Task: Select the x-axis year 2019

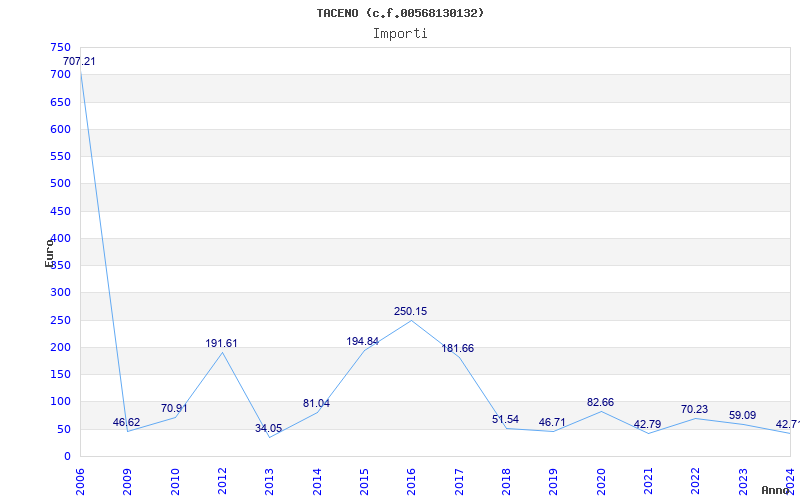Action: pyautogui.click(x=554, y=481)
